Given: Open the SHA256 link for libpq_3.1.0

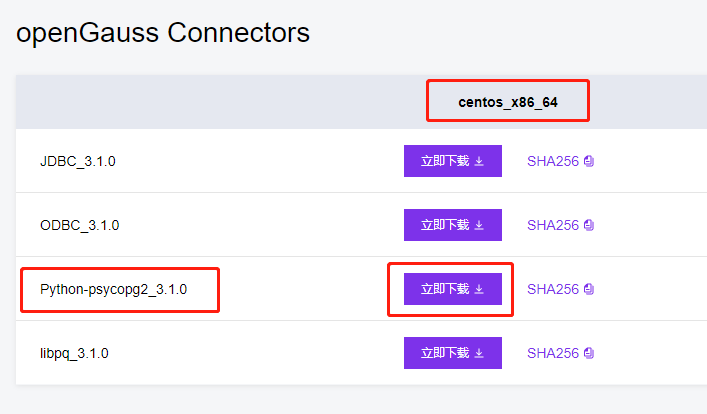Looking at the screenshot, I should (553, 353).
